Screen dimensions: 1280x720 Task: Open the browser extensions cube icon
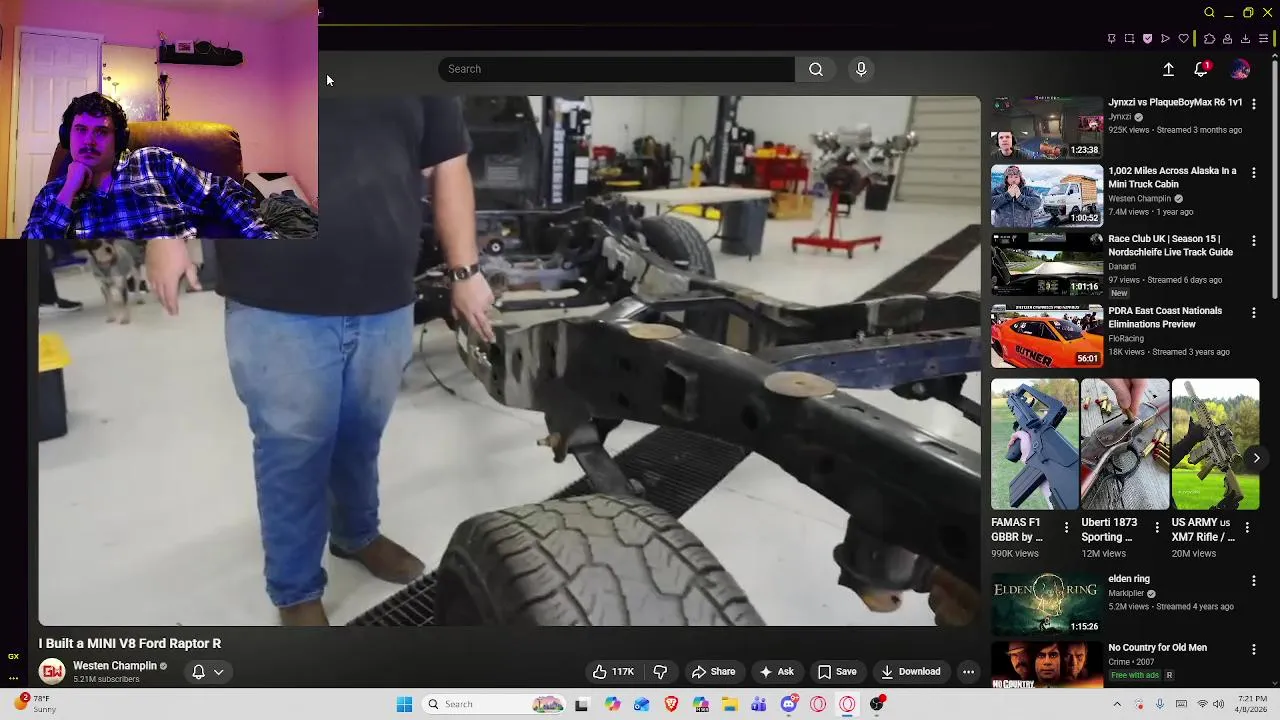1209,39
